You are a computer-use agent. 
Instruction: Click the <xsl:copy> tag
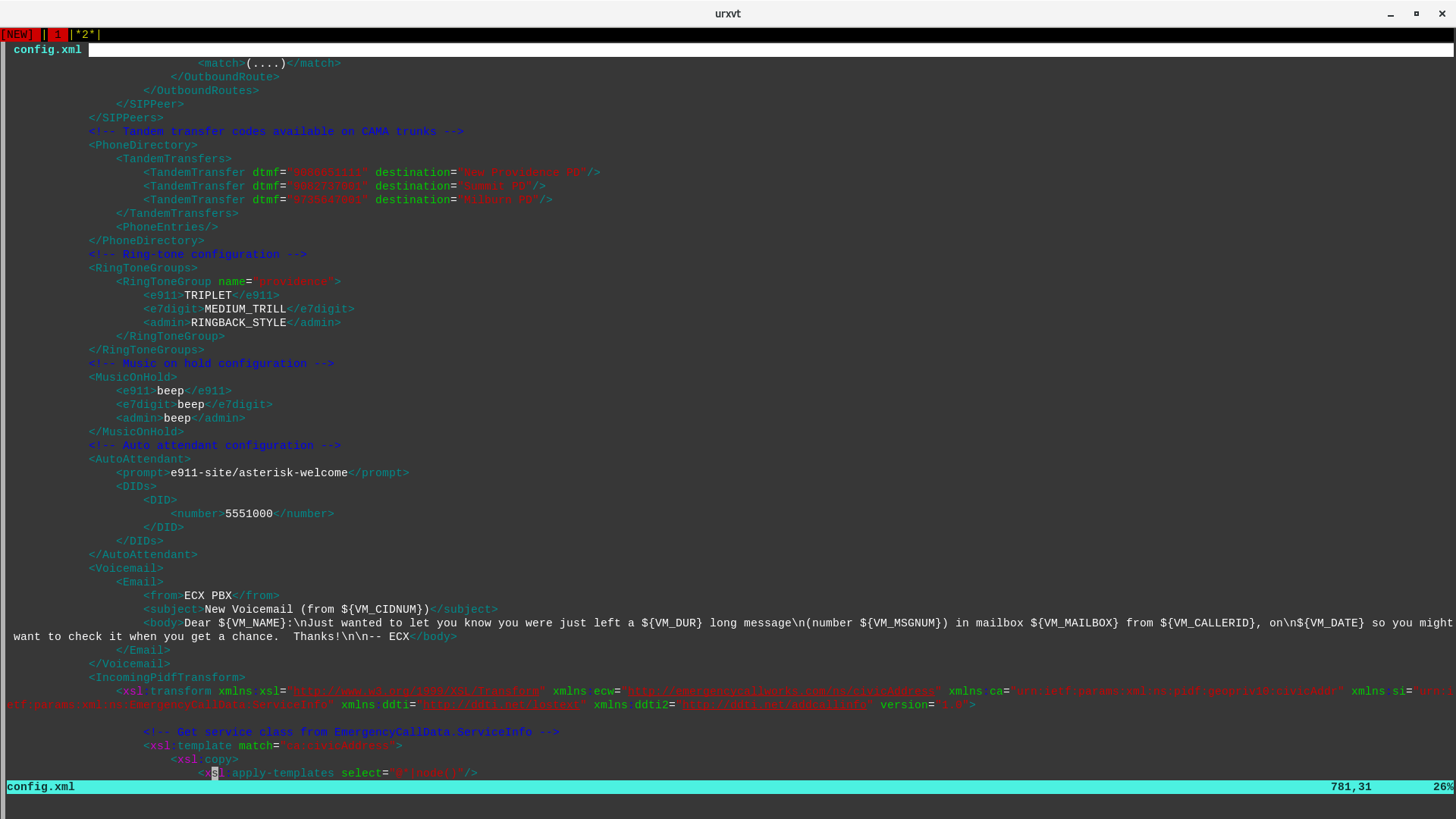click(205, 760)
